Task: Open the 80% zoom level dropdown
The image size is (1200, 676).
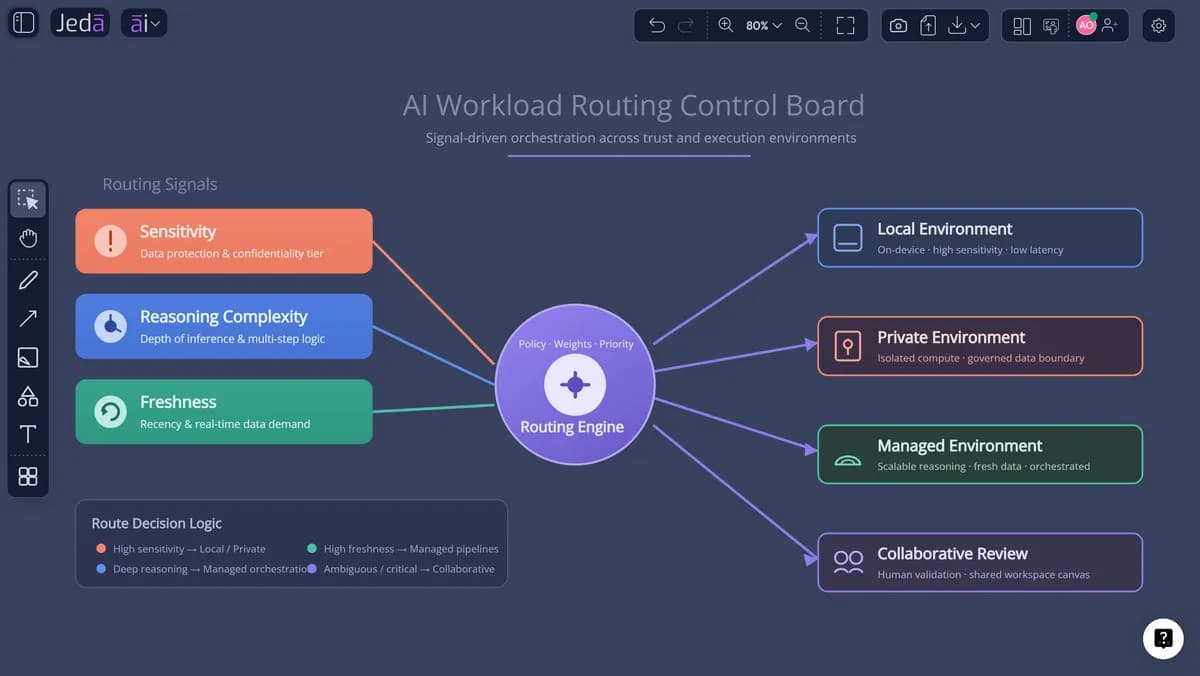Action: [764, 26]
